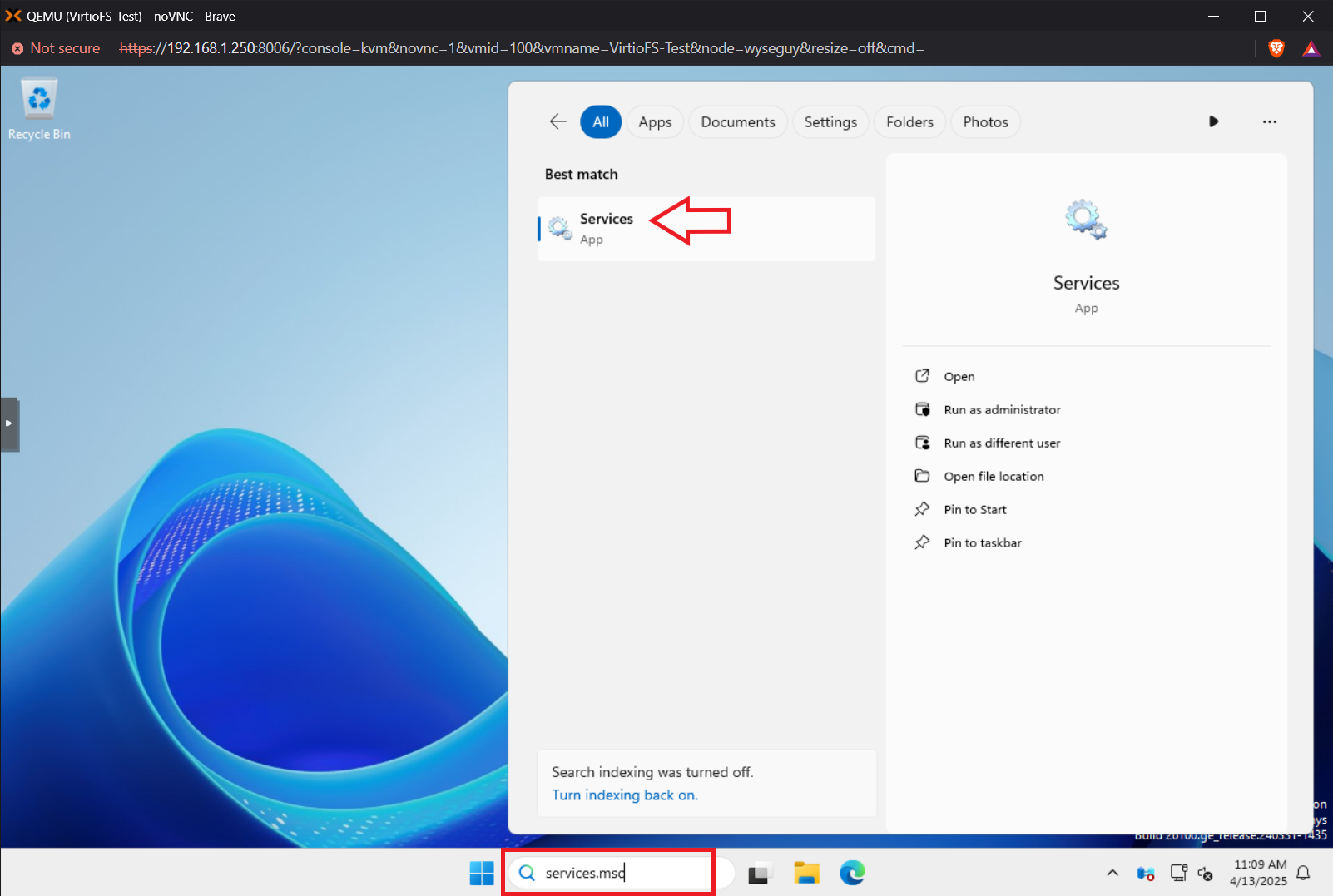This screenshot has height=896, width=1333.
Task: Choose Open for the Services app
Action: pyautogui.click(x=959, y=376)
